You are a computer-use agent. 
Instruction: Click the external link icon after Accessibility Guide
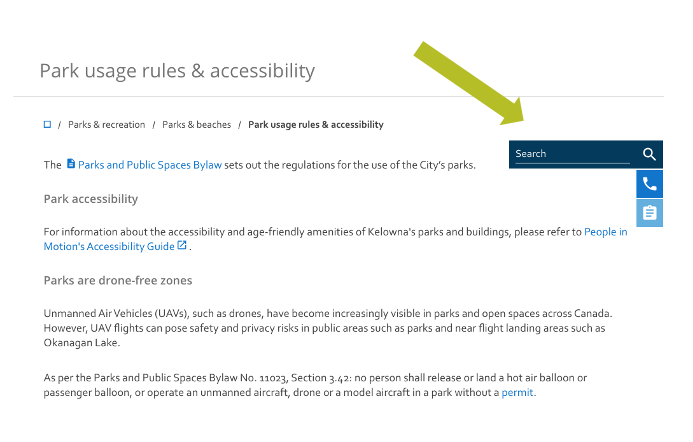point(182,245)
